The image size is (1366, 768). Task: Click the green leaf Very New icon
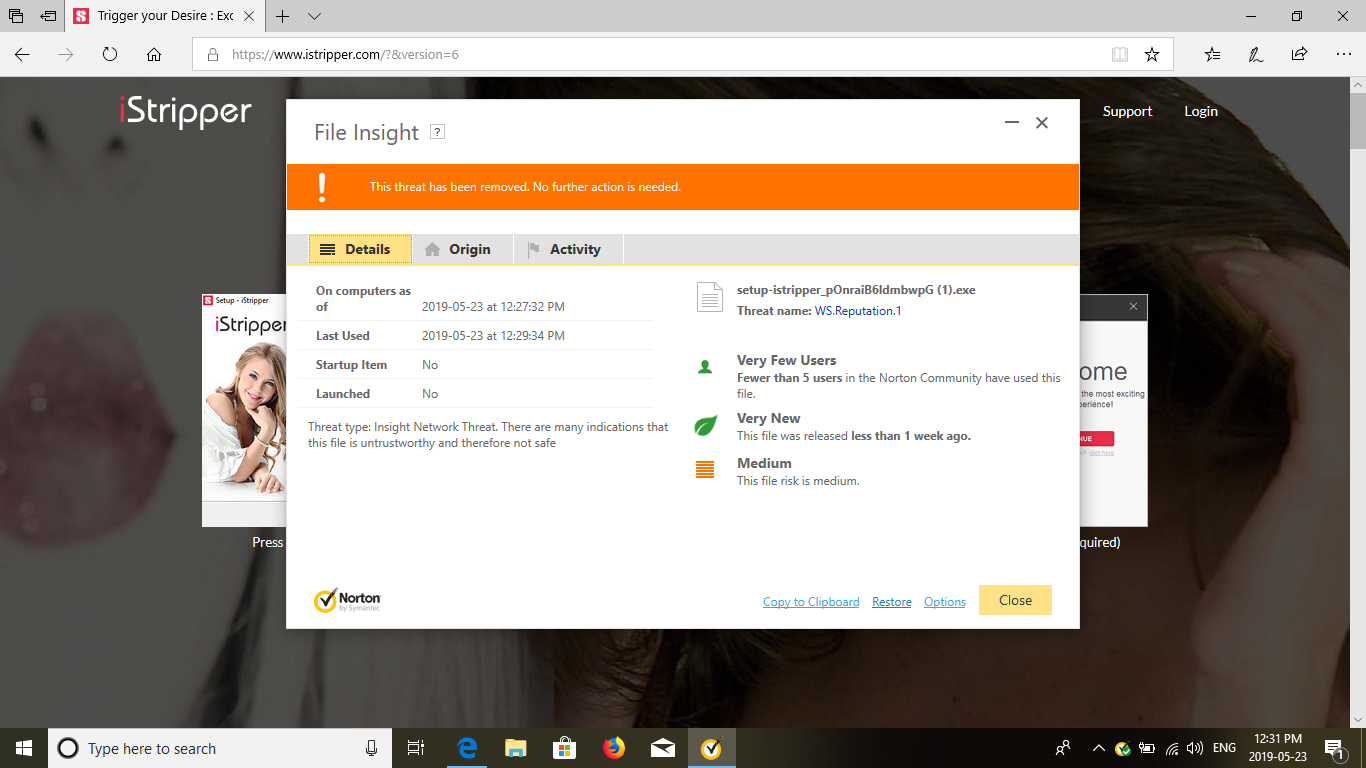(x=706, y=426)
